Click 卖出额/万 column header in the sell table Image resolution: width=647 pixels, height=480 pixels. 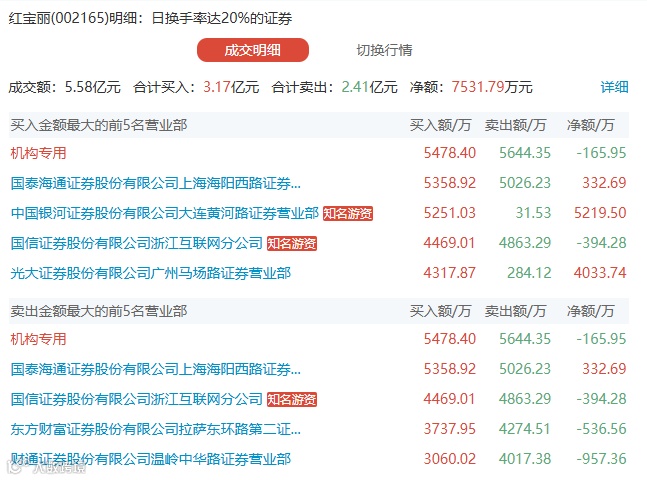coord(515,311)
